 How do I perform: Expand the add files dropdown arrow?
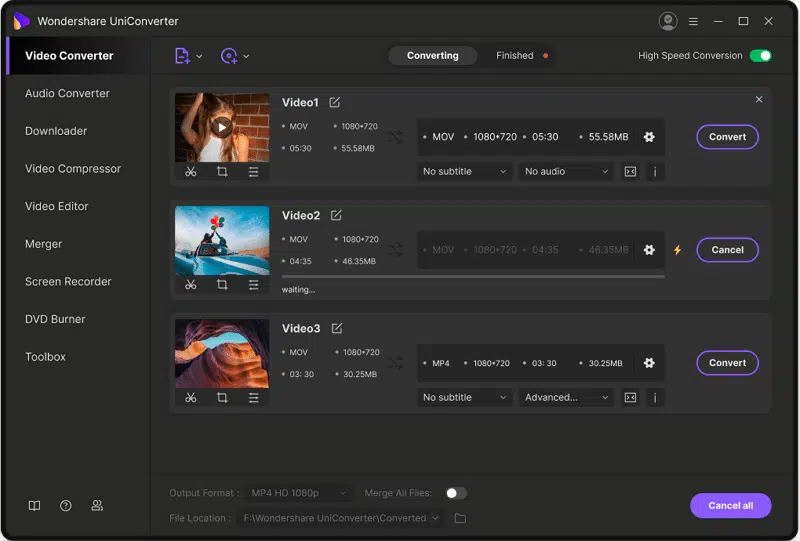click(199, 56)
